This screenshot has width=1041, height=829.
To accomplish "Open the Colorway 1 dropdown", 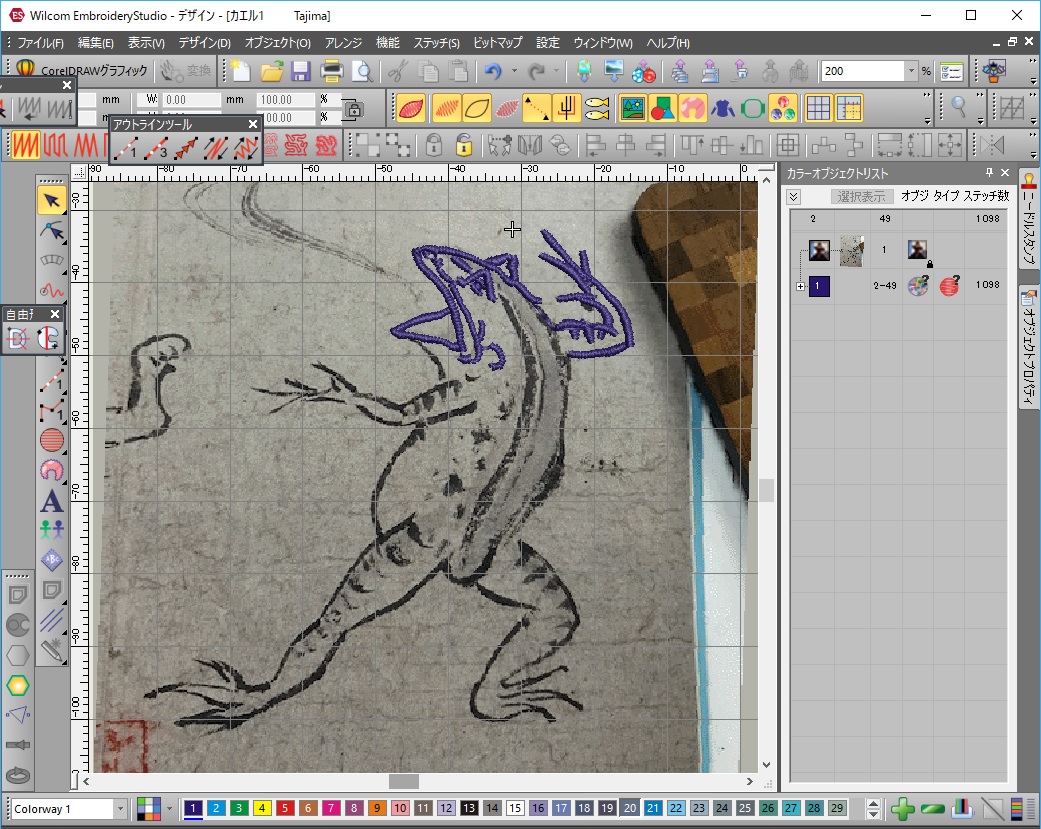I will [x=120, y=808].
